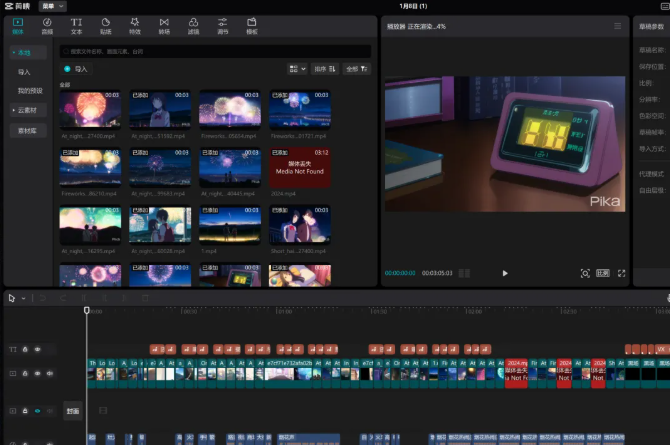Click the timeline playhead marker

87,310
